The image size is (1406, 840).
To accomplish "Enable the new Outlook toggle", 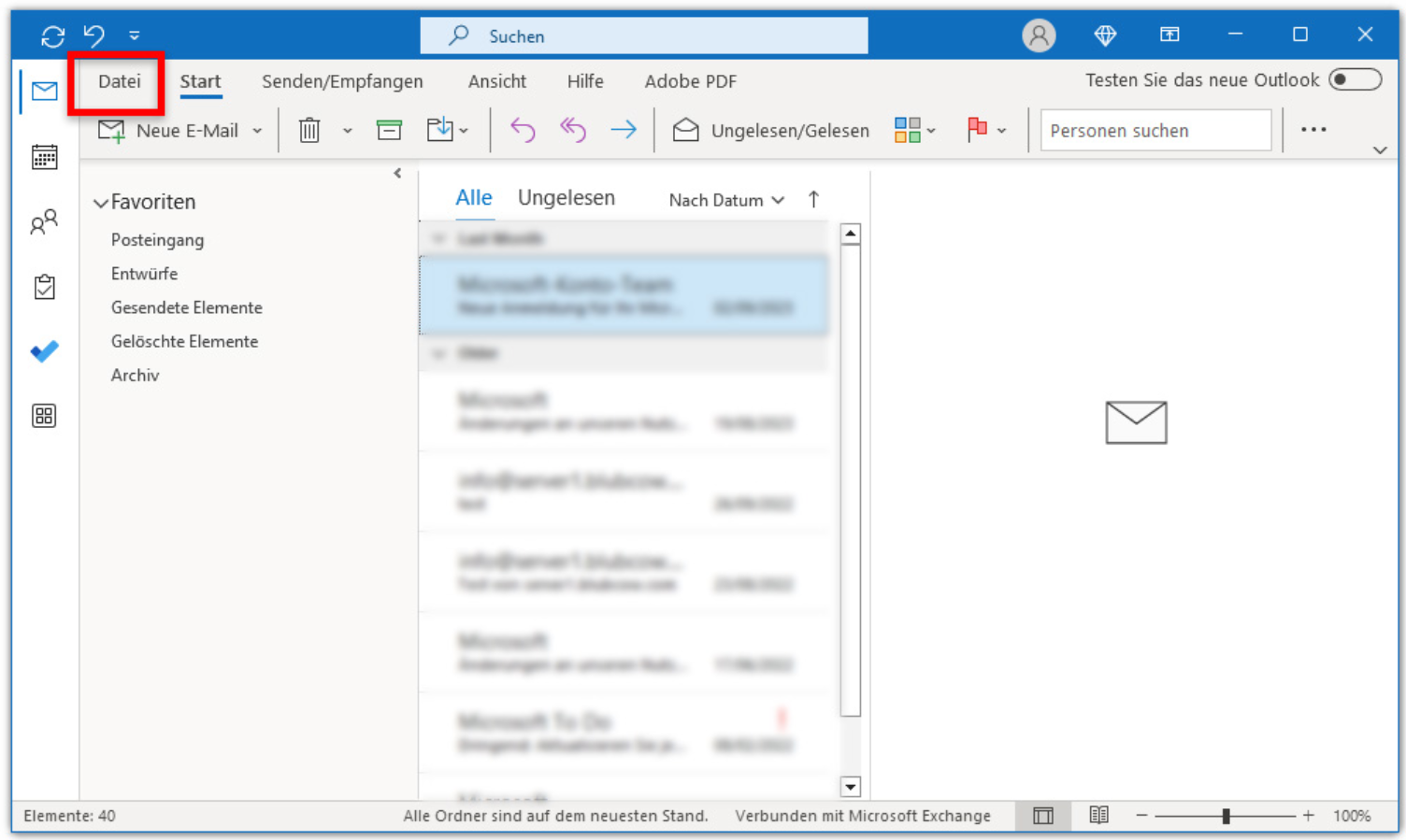I will point(1355,80).
